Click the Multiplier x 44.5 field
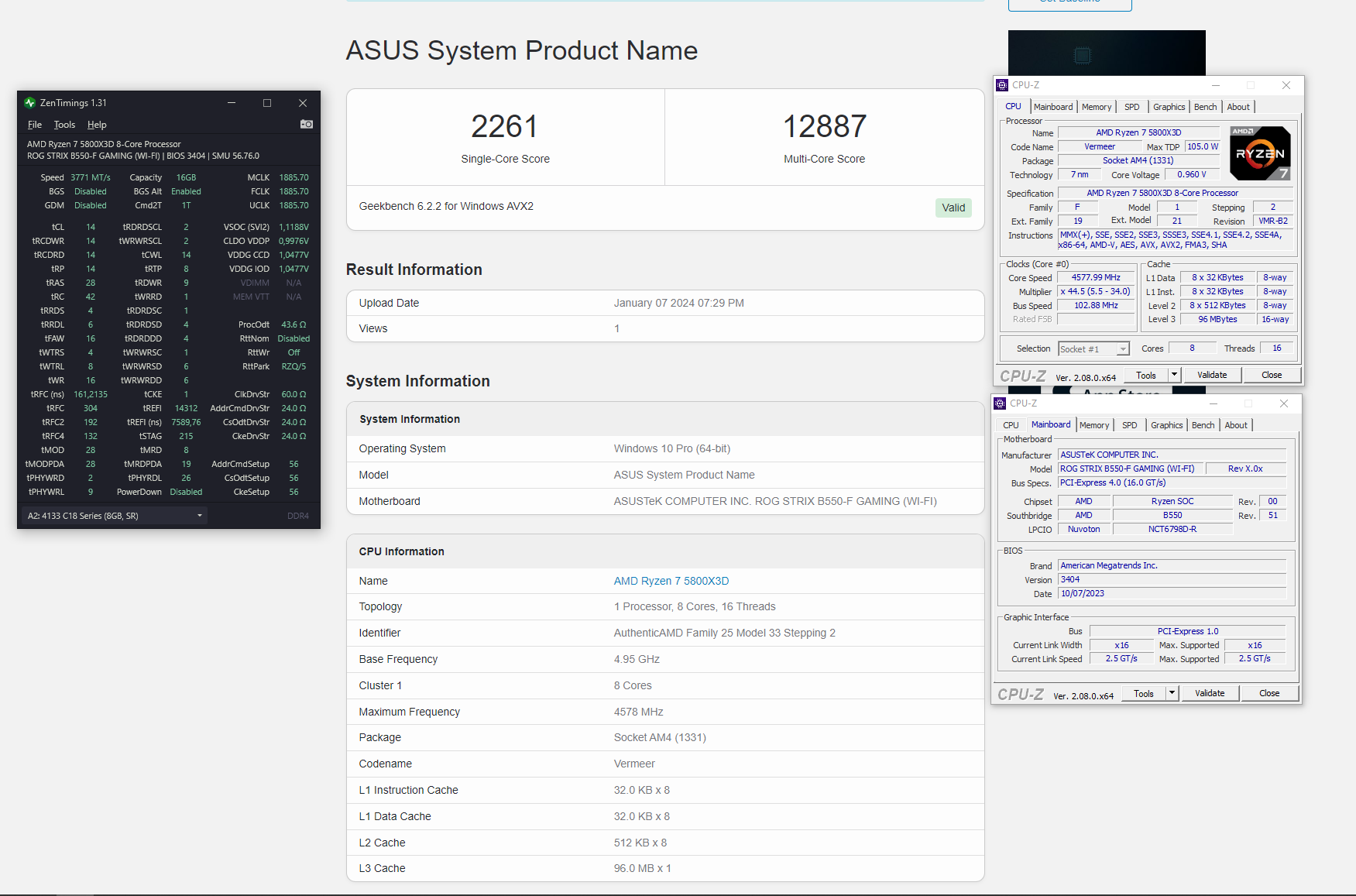Screen dimensions: 1356x896 [1096, 291]
